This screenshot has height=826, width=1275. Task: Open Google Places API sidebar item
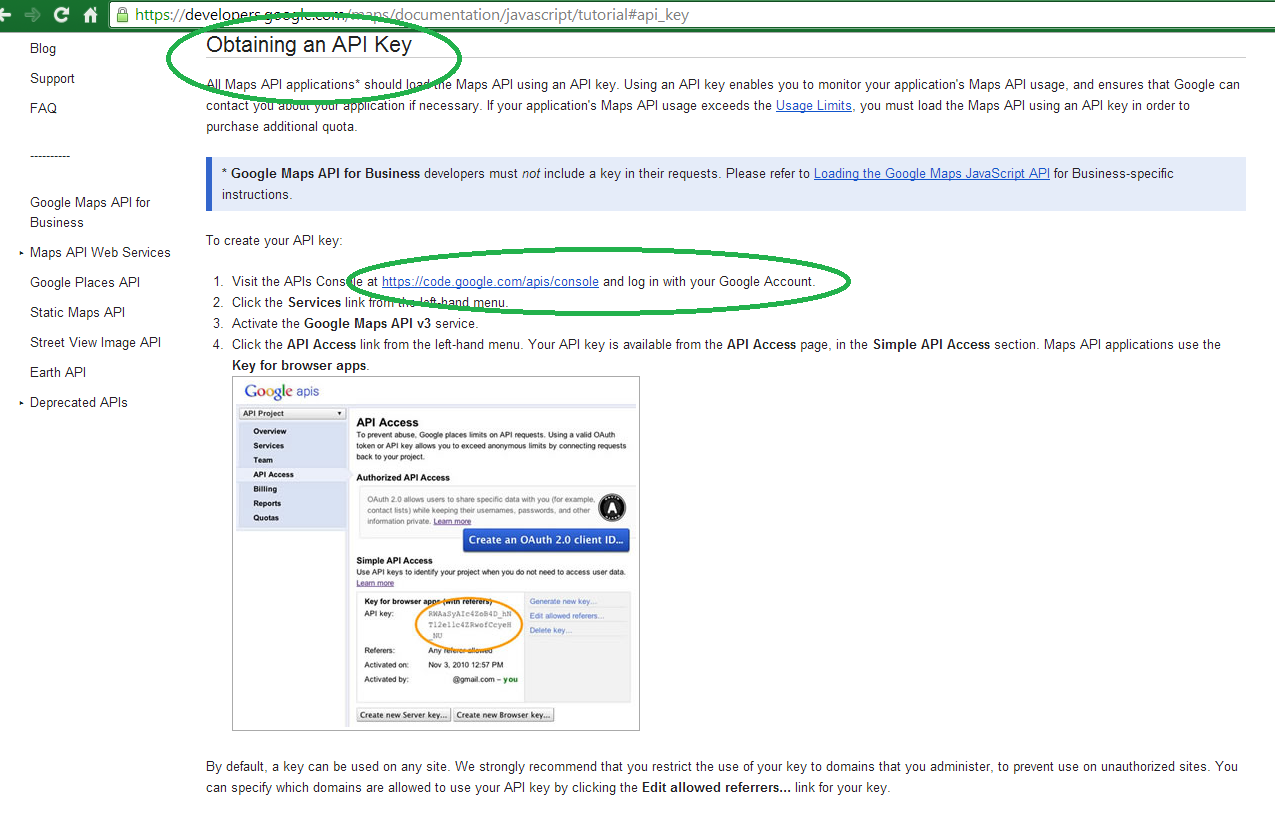tap(85, 282)
